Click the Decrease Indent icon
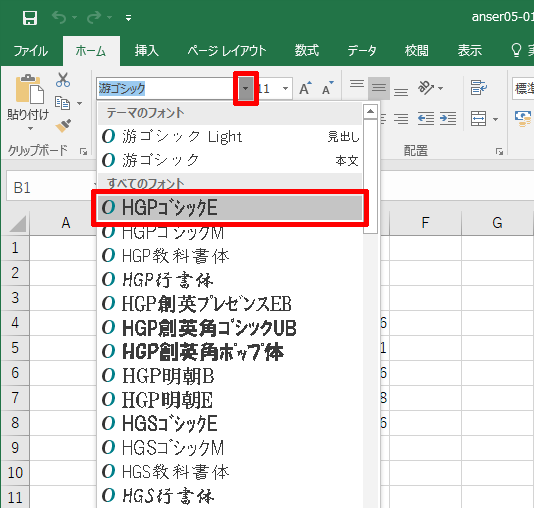Image resolution: width=534 pixels, height=508 pixels. (426, 118)
